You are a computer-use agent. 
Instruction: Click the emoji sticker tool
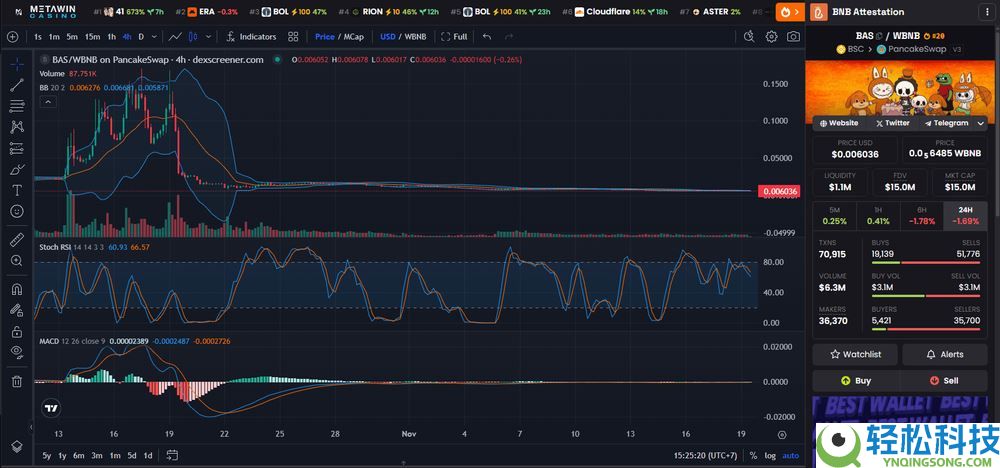[17, 211]
